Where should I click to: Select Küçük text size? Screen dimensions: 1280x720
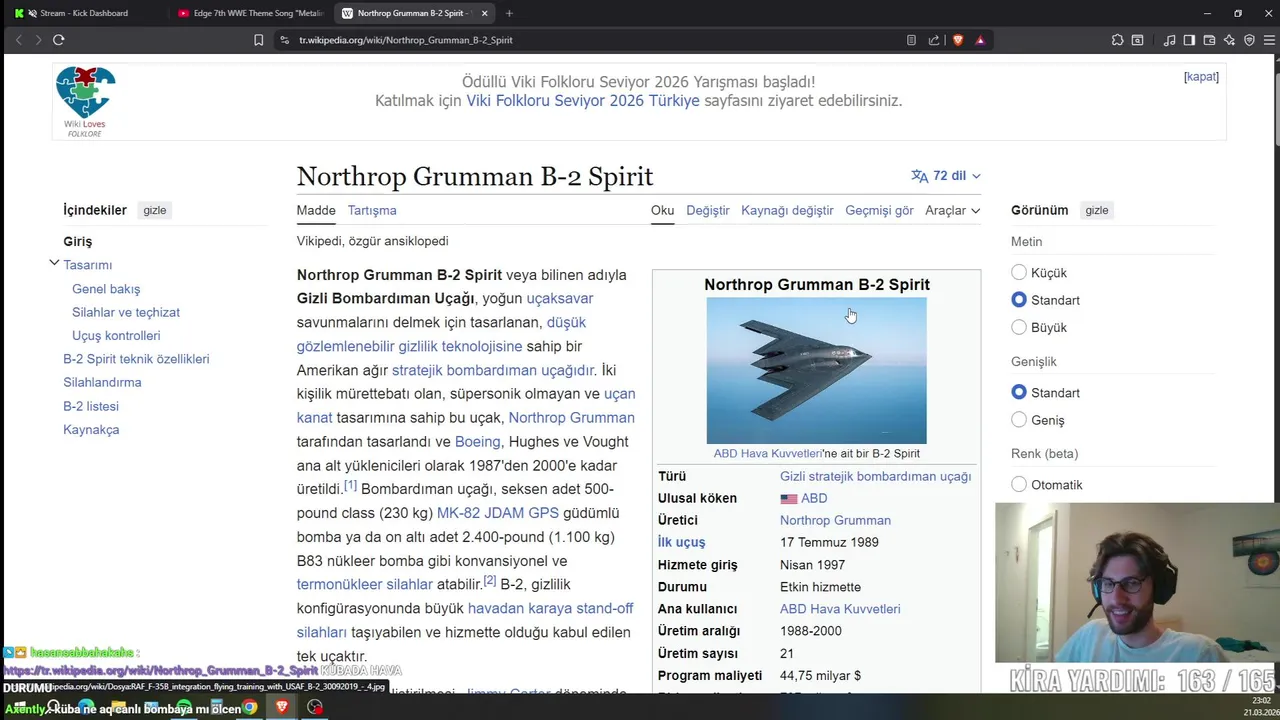pos(1019,272)
